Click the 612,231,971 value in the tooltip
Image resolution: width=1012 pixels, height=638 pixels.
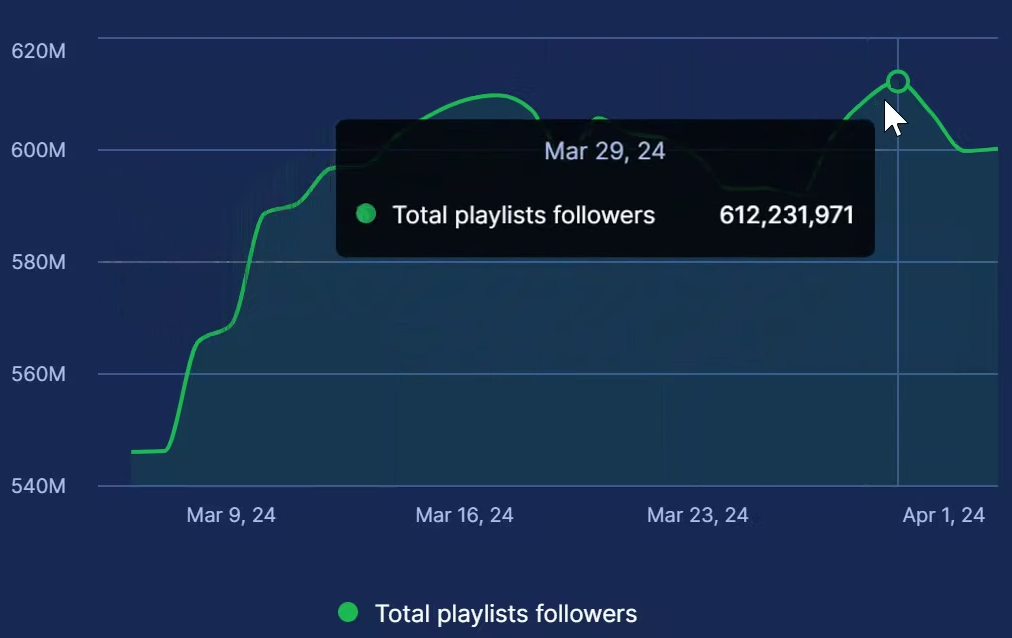(787, 214)
